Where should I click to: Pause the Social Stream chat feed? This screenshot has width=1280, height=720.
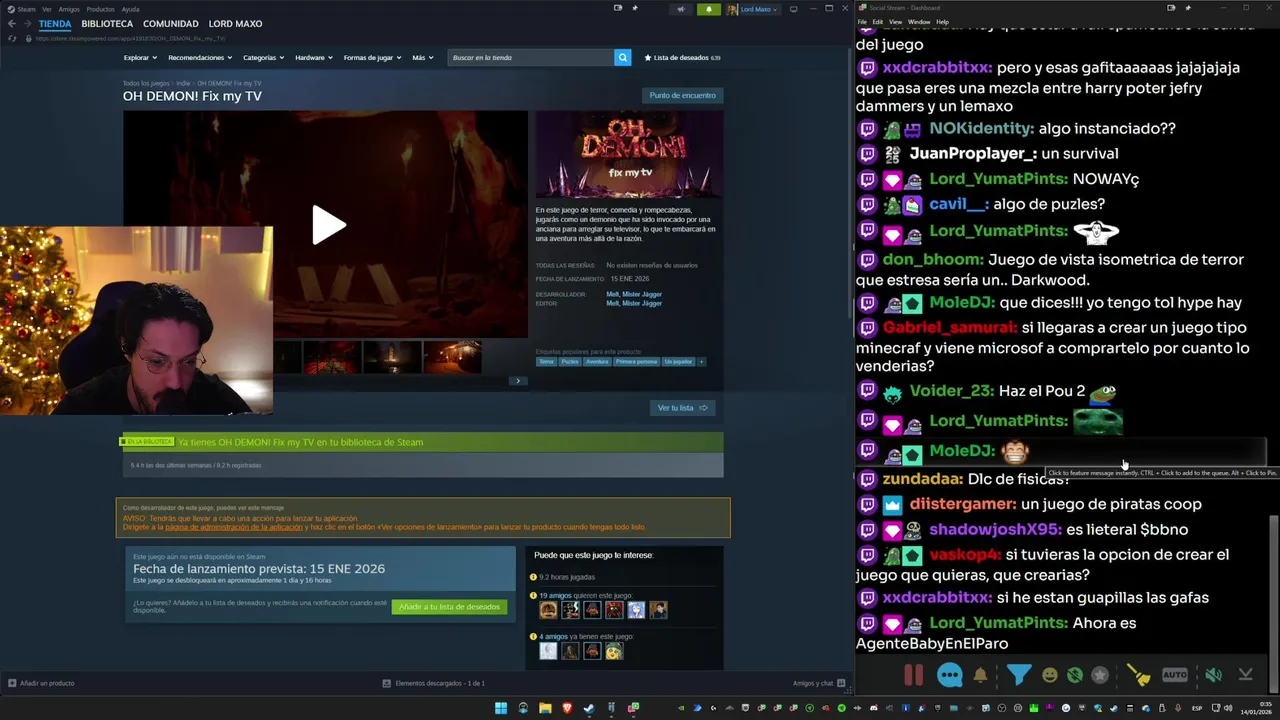click(913, 675)
